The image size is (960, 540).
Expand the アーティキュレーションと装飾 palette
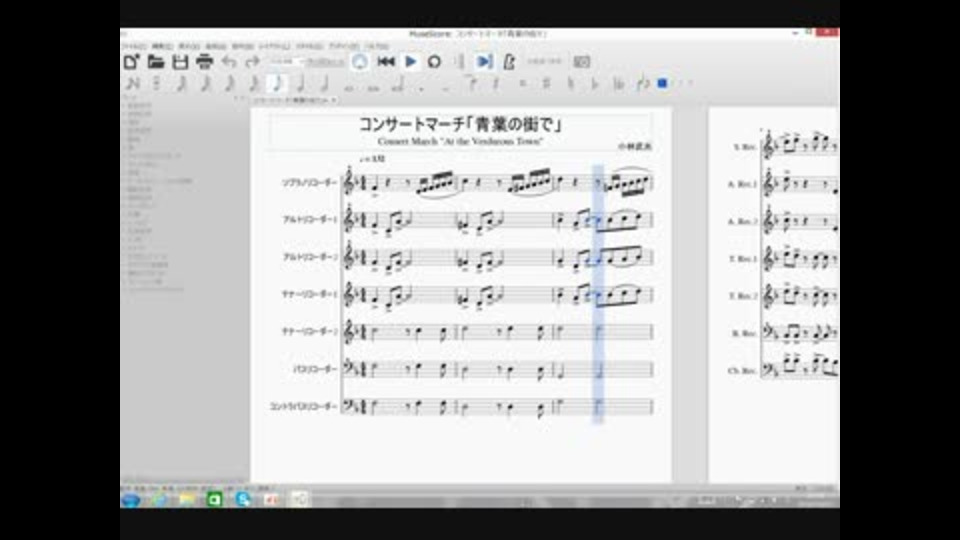[x=159, y=181]
